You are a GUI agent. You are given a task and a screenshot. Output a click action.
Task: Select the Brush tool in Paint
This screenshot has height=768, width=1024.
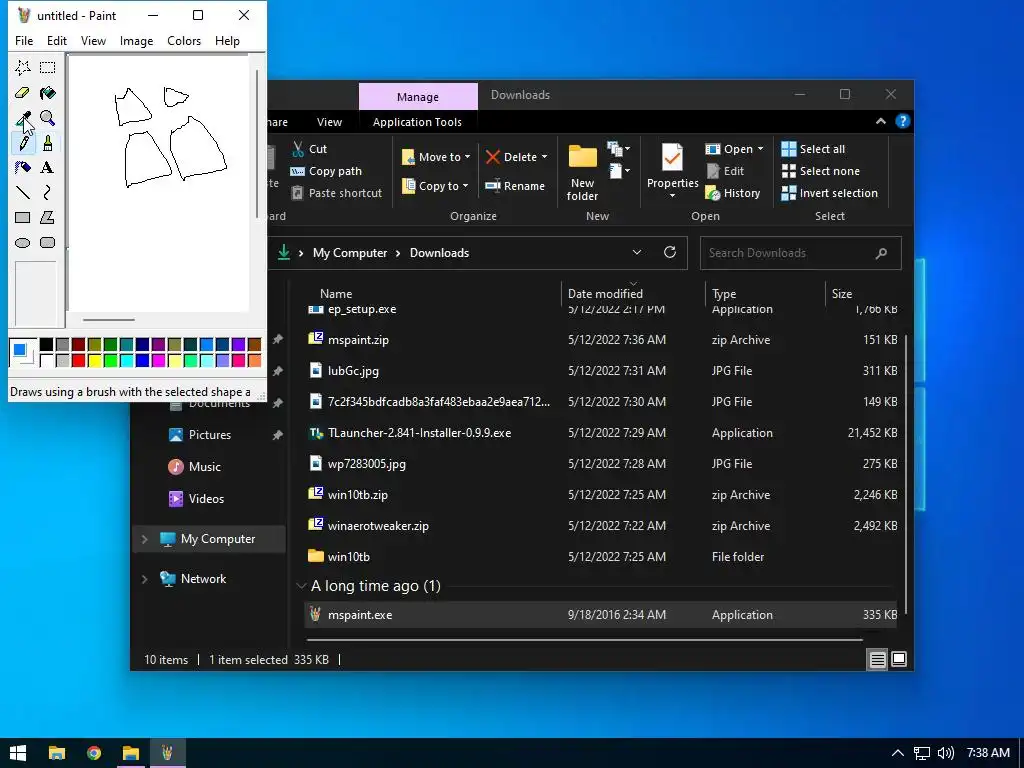click(x=48, y=142)
